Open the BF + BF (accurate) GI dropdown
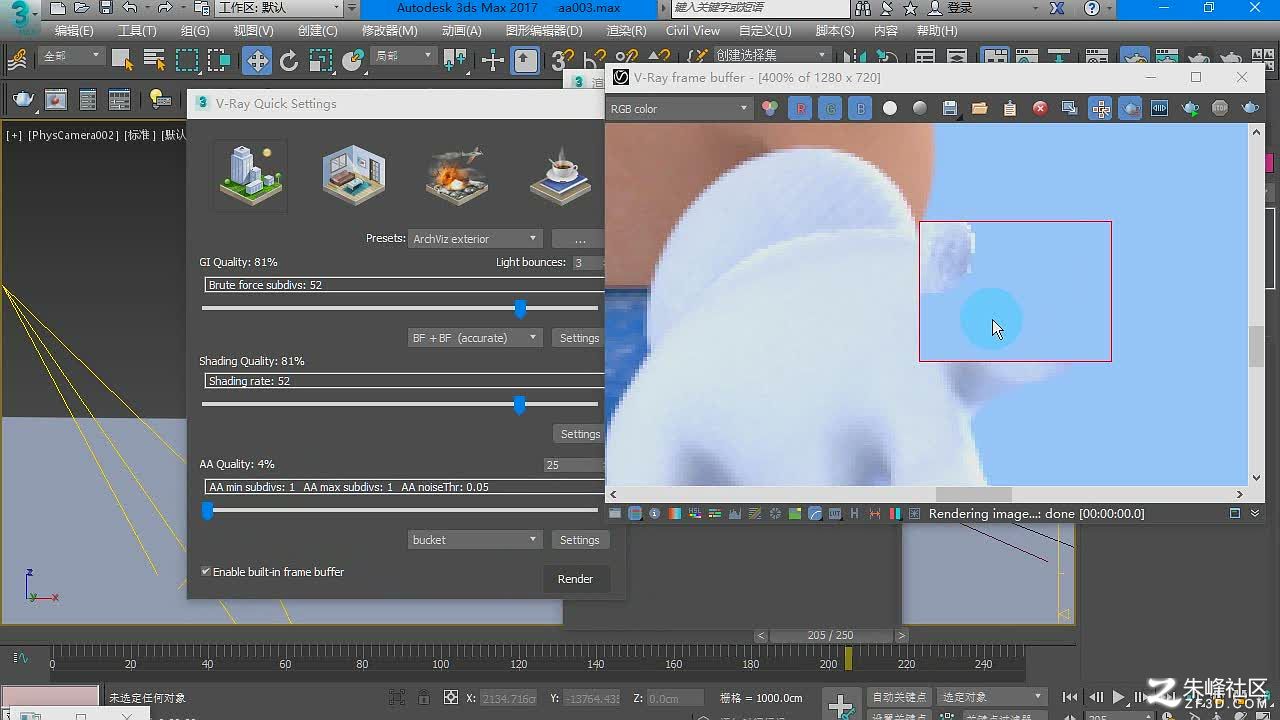 [x=475, y=338]
